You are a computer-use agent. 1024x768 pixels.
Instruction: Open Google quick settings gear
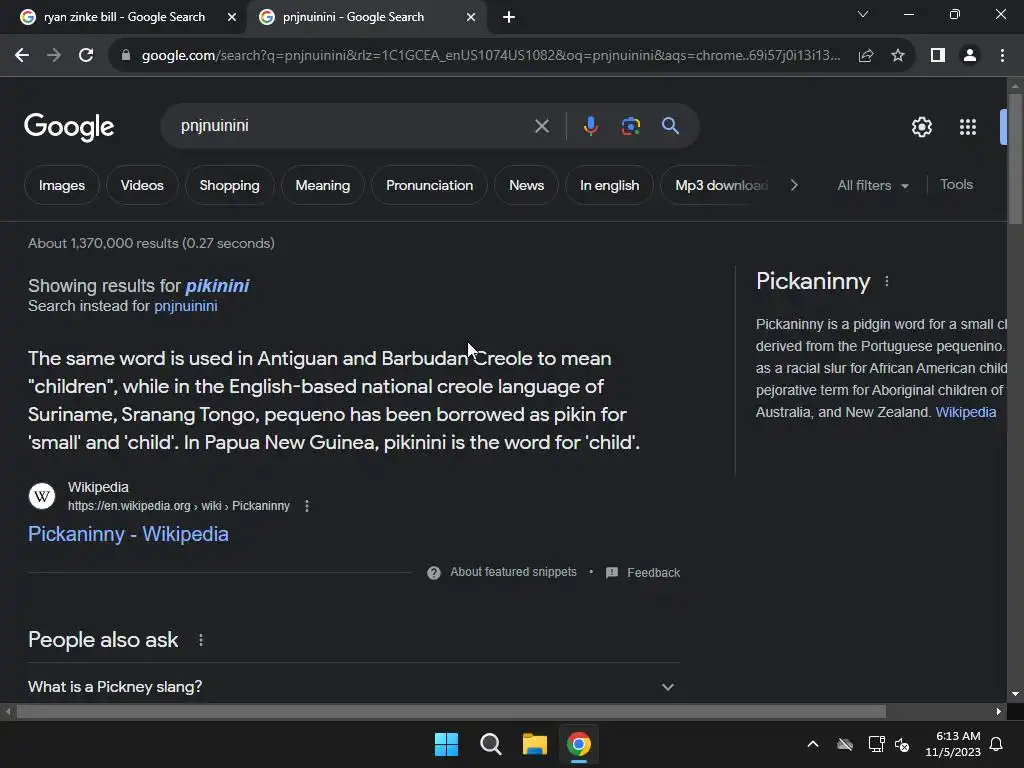click(921, 127)
